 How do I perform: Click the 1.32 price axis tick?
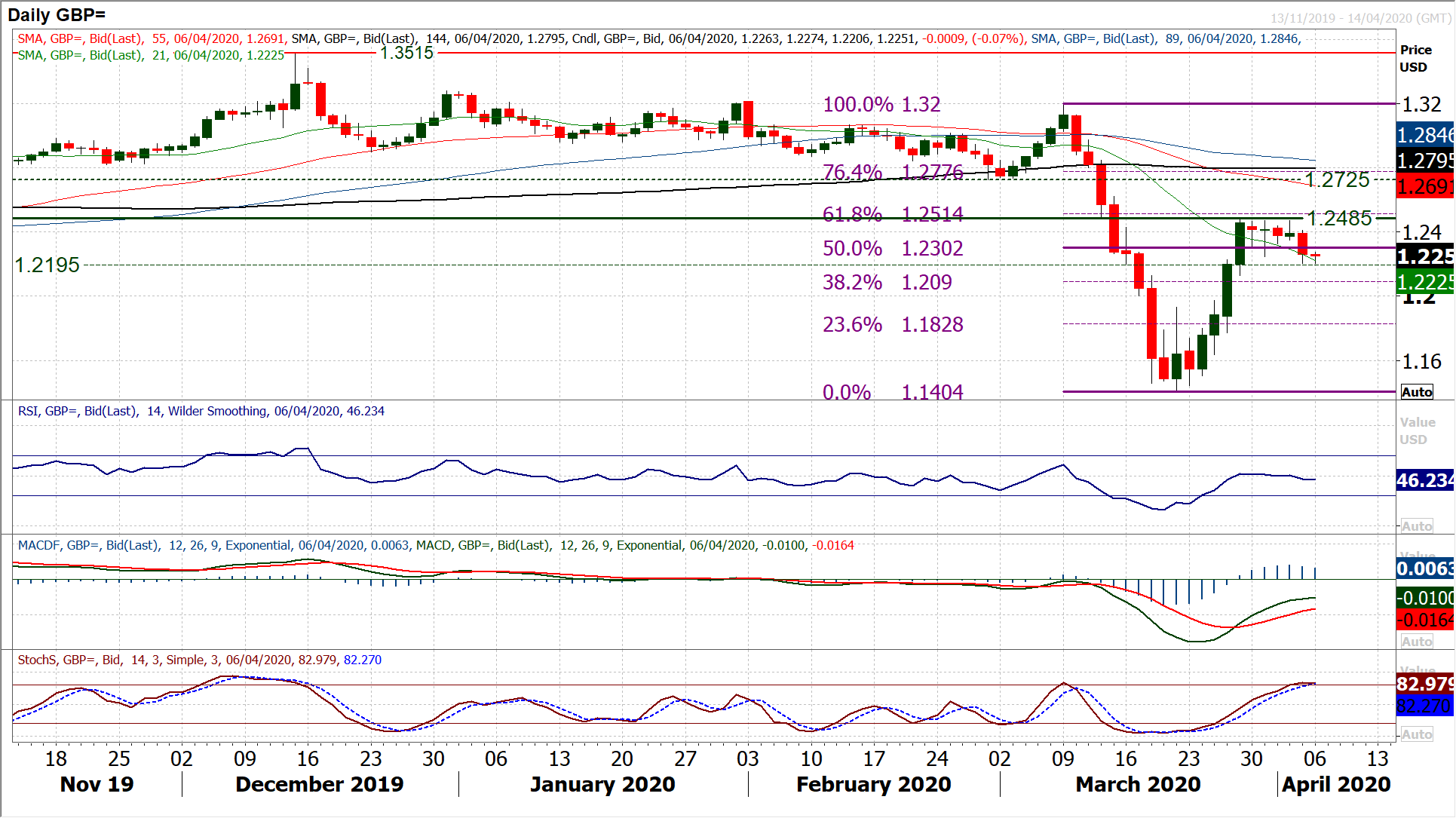1422,103
